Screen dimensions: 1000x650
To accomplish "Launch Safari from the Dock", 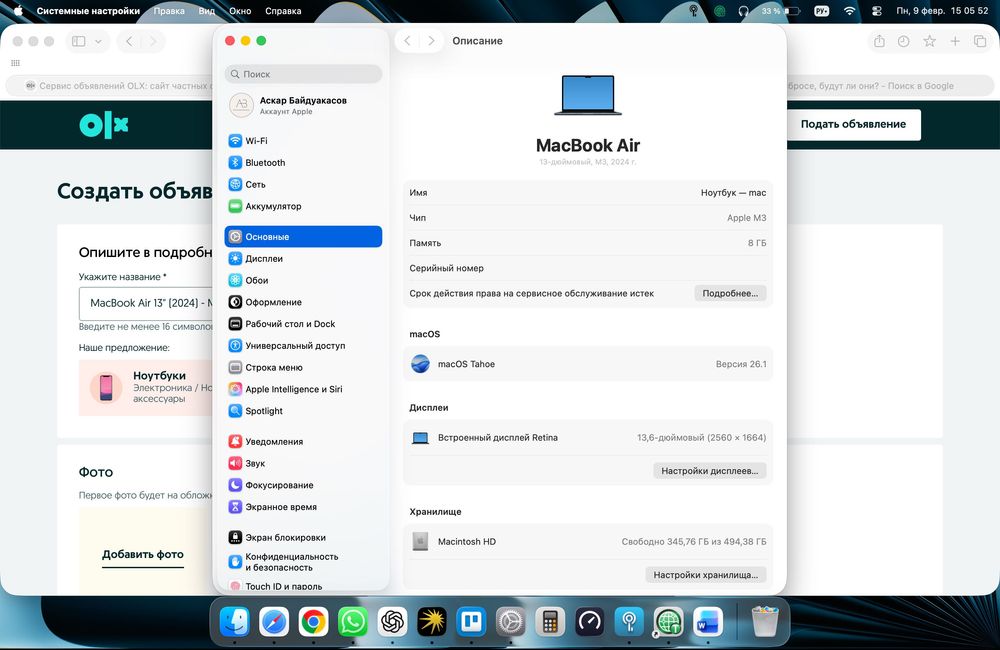I will pyautogui.click(x=274, y=621).
